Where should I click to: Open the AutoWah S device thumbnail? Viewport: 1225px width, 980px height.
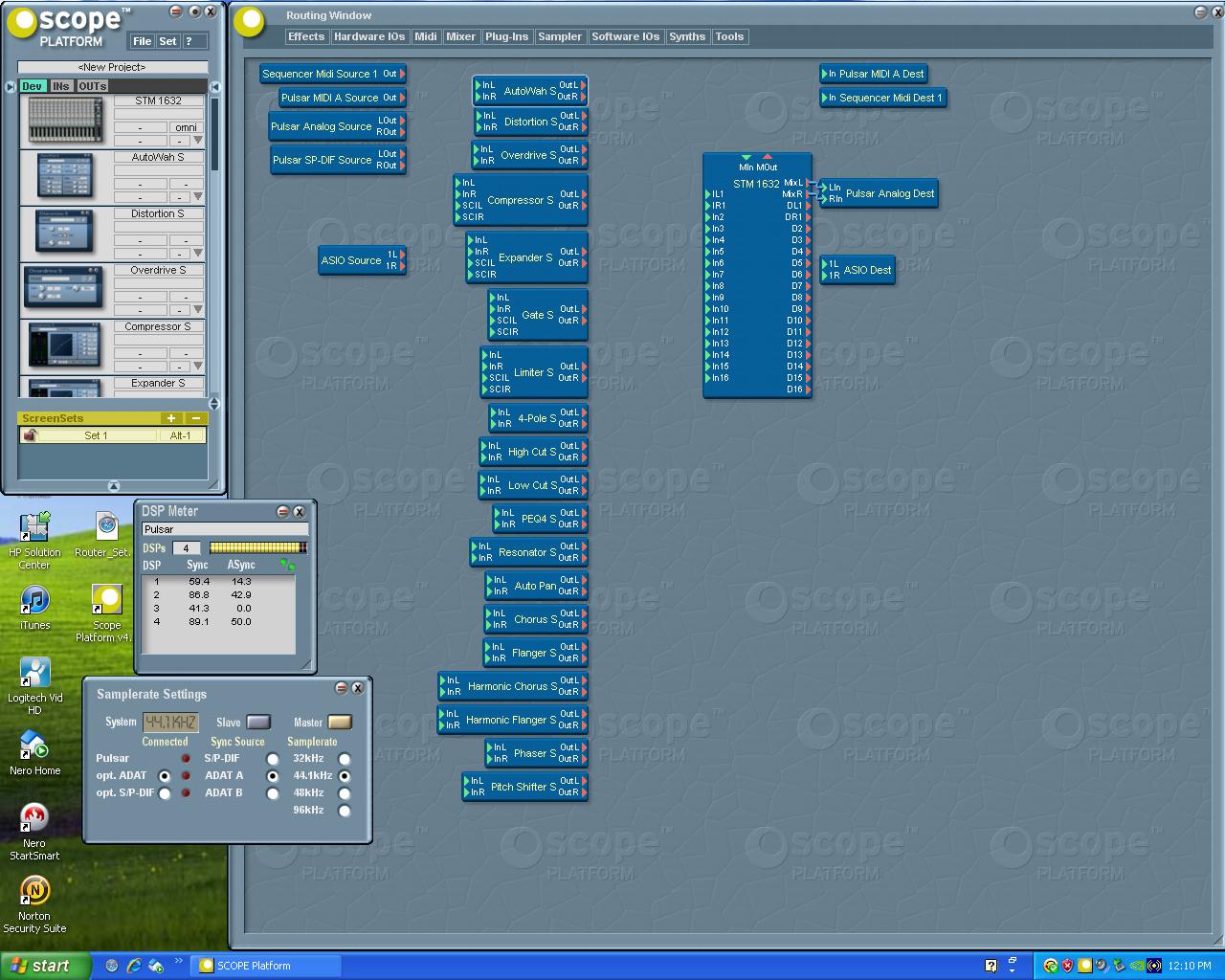click(65, 177)
